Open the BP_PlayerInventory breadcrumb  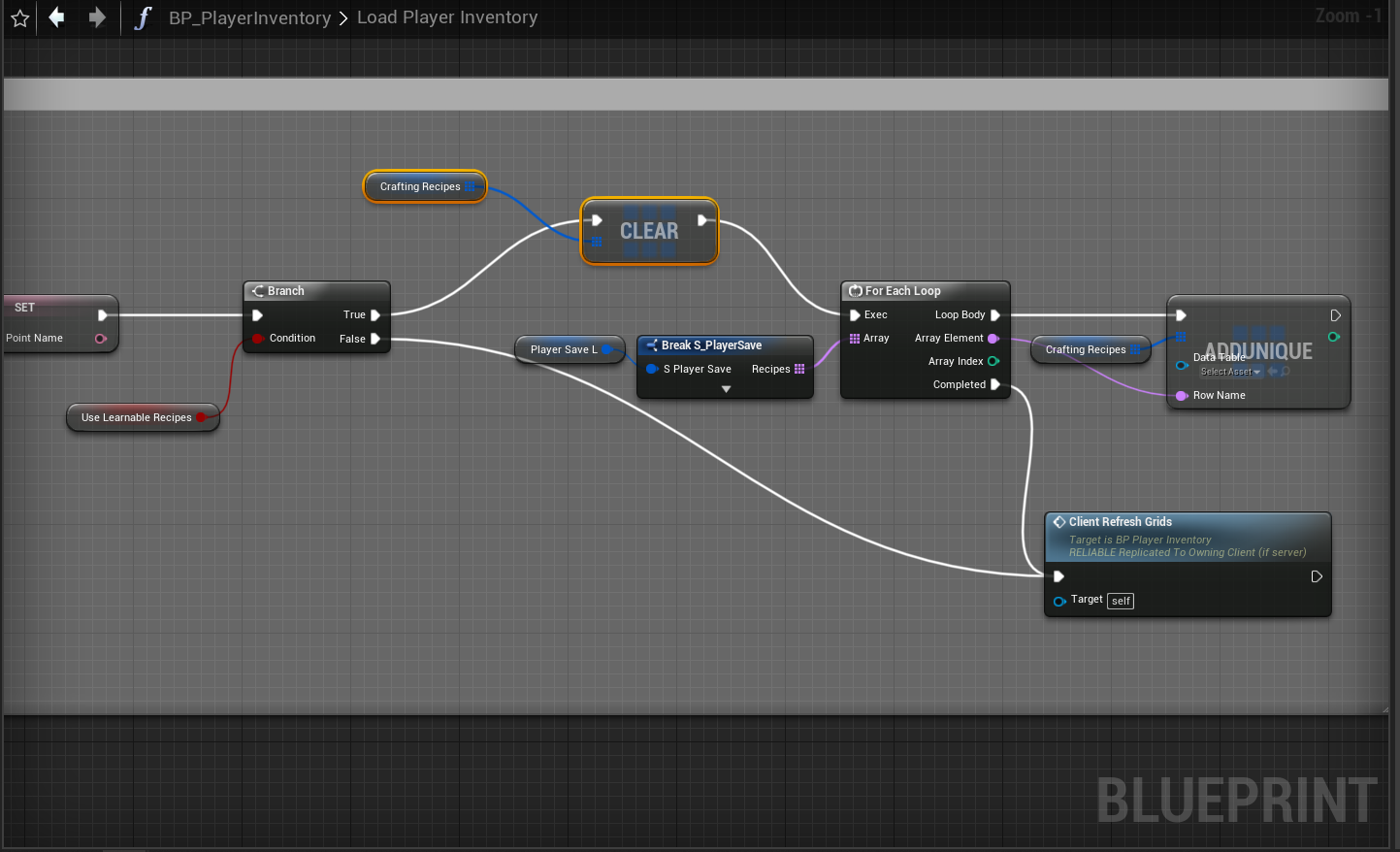click(x=249, y=18)
